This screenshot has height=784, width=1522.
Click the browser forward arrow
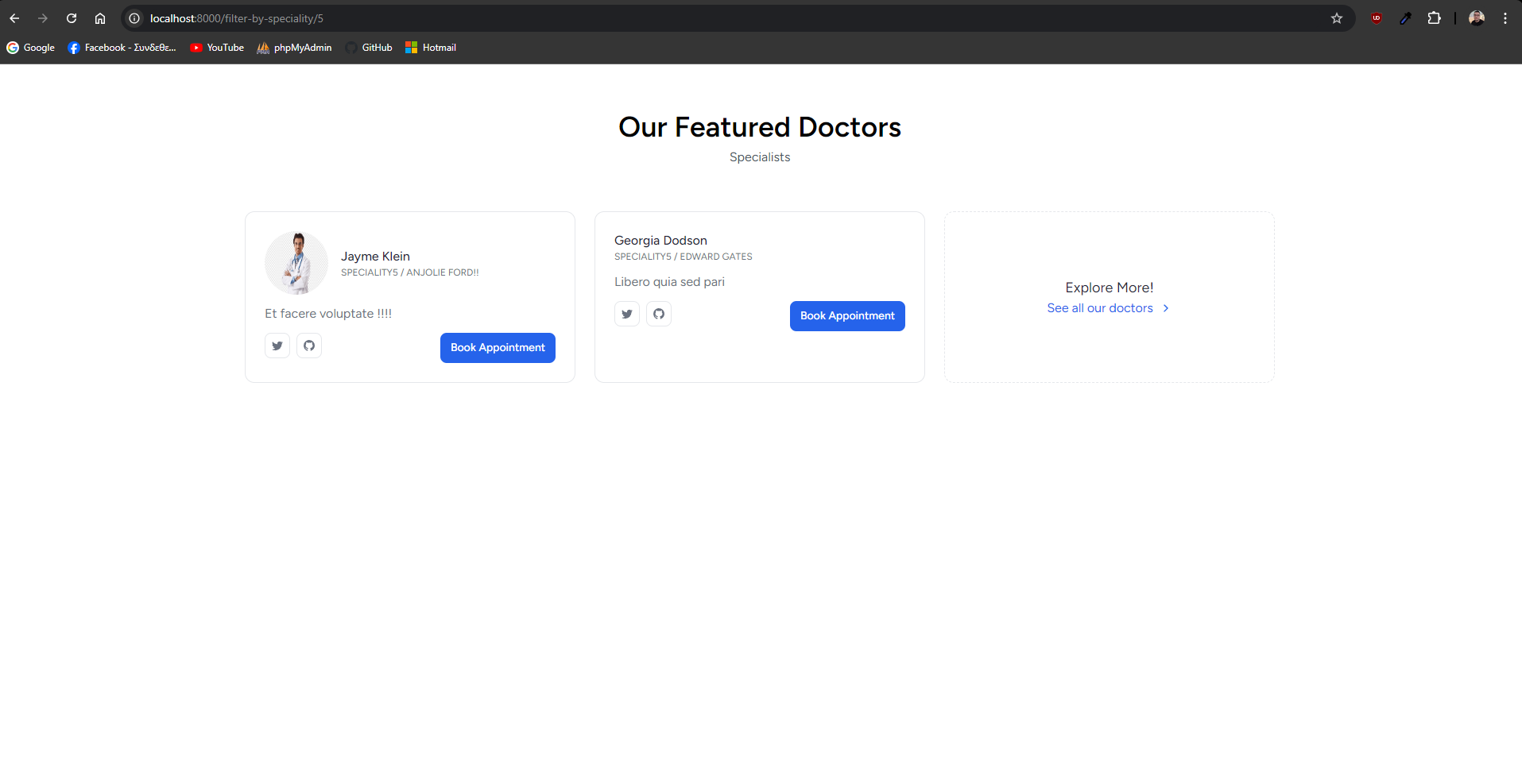click(43, 18)
